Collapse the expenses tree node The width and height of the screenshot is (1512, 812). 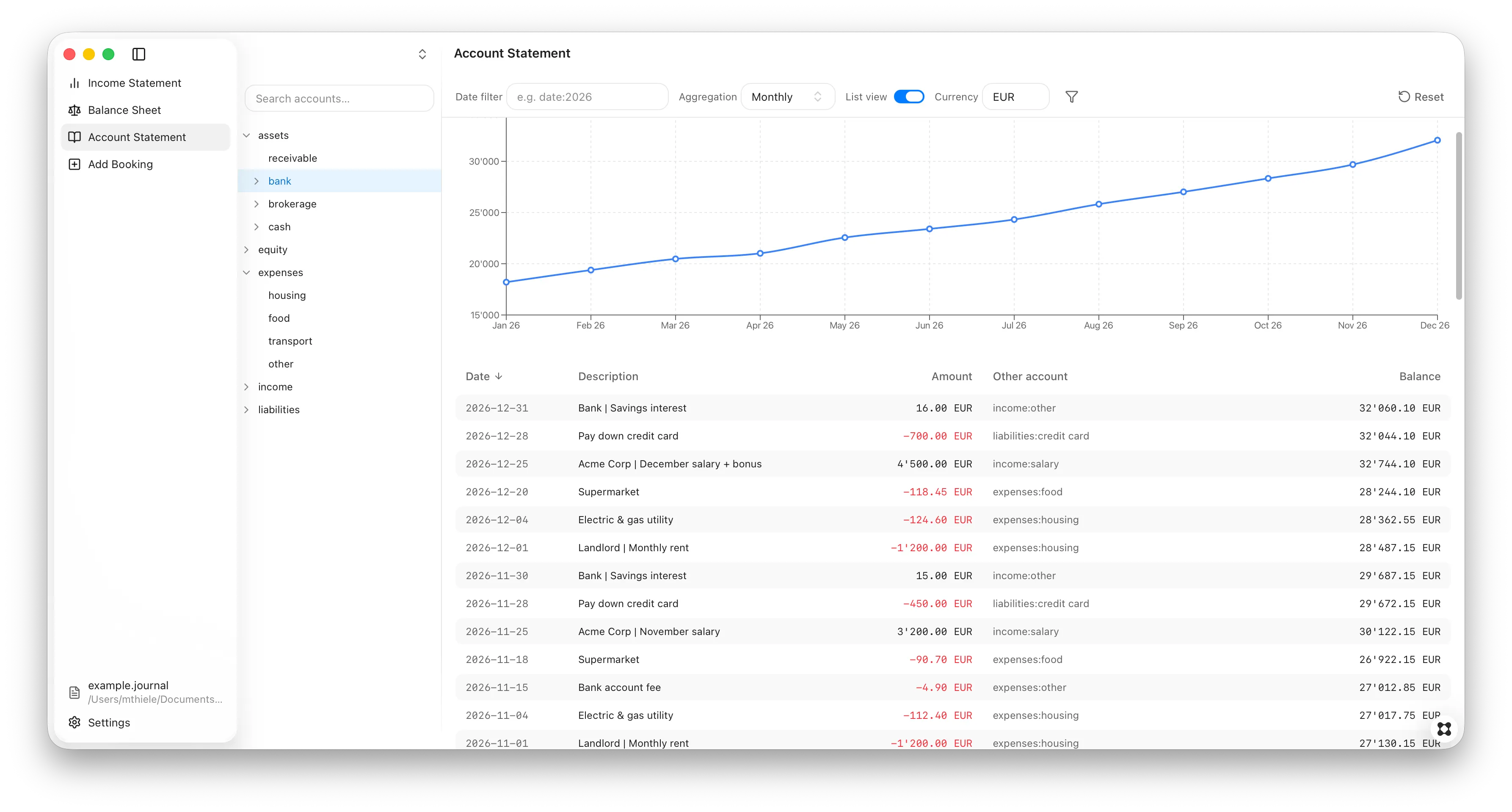(x=246, y=272)
